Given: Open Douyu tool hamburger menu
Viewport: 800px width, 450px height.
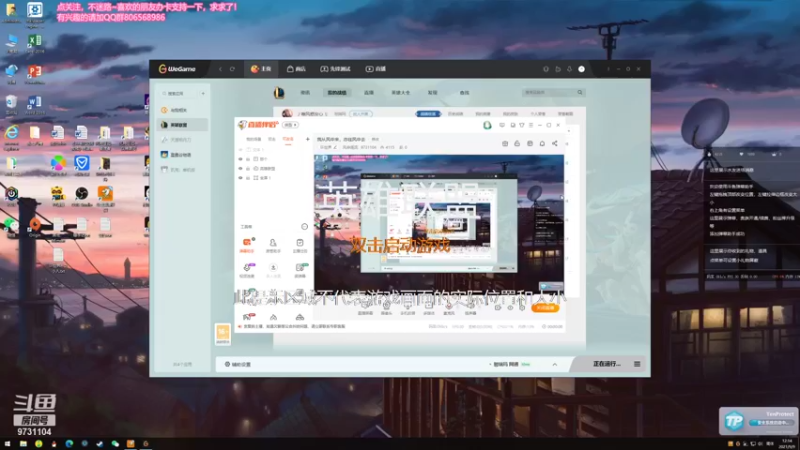Looking at the screenshot, I should pos(531,125).
